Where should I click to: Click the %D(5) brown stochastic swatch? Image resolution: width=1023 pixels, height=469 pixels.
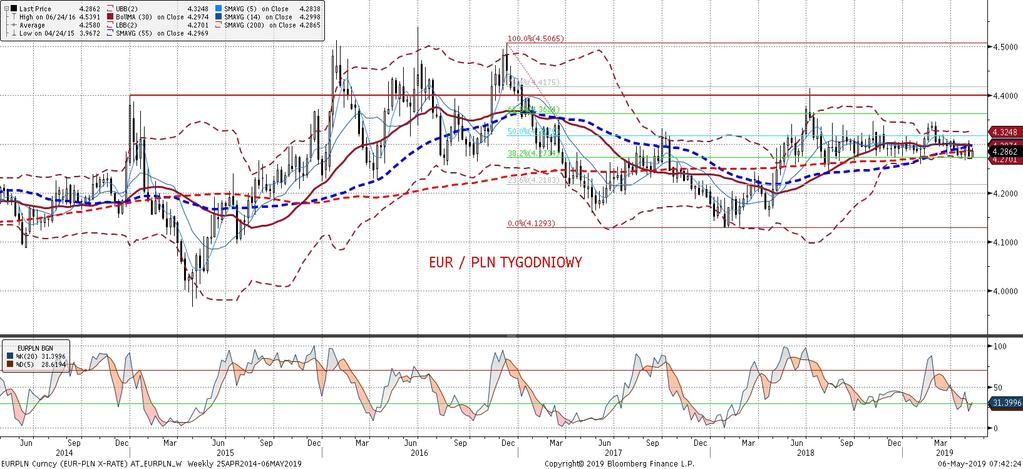click(x=10, y=364)
